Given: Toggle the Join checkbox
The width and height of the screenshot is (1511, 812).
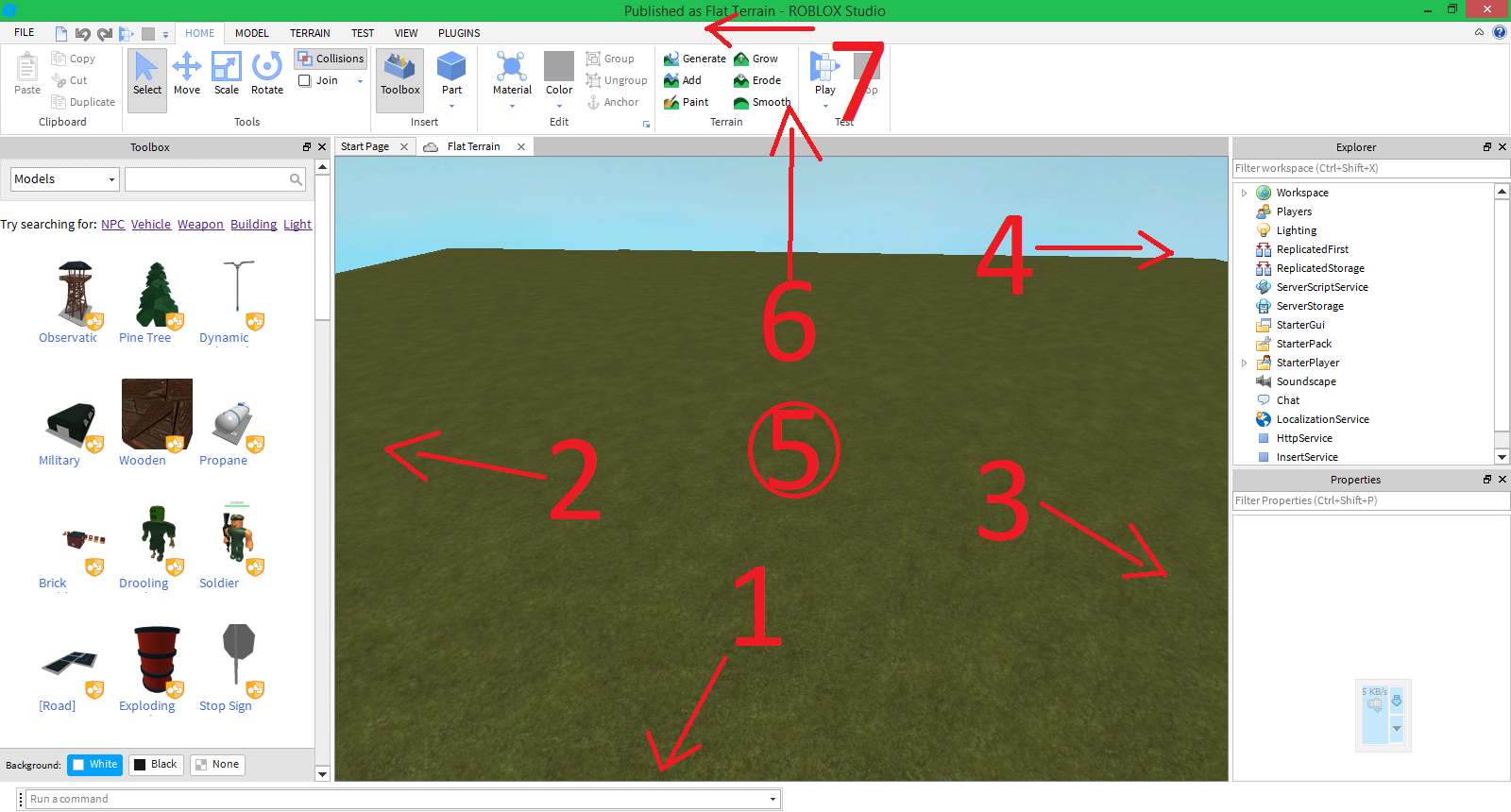Looking at the screenshot, I should click(x=305, y=80).
